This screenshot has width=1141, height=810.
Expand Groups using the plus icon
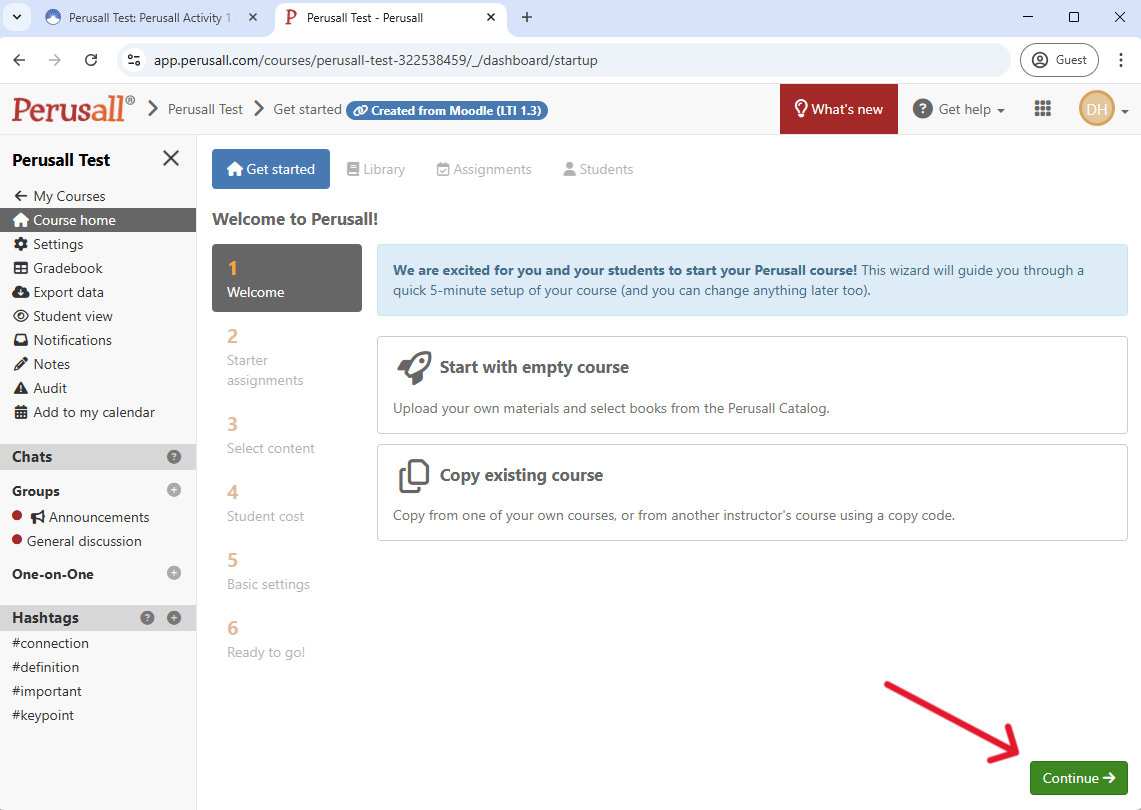[x=174, y=490]
